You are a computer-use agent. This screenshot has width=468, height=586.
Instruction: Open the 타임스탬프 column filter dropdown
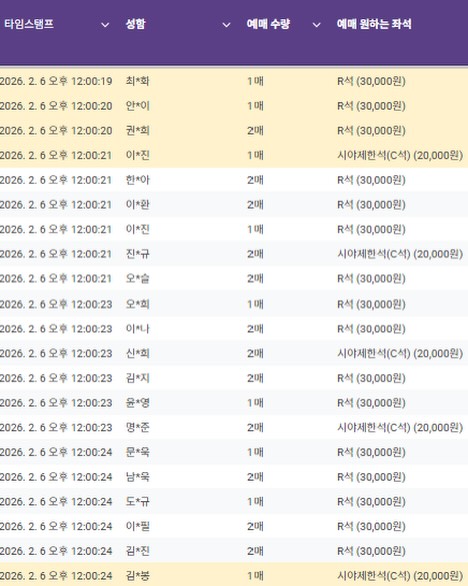click(105, 25)
